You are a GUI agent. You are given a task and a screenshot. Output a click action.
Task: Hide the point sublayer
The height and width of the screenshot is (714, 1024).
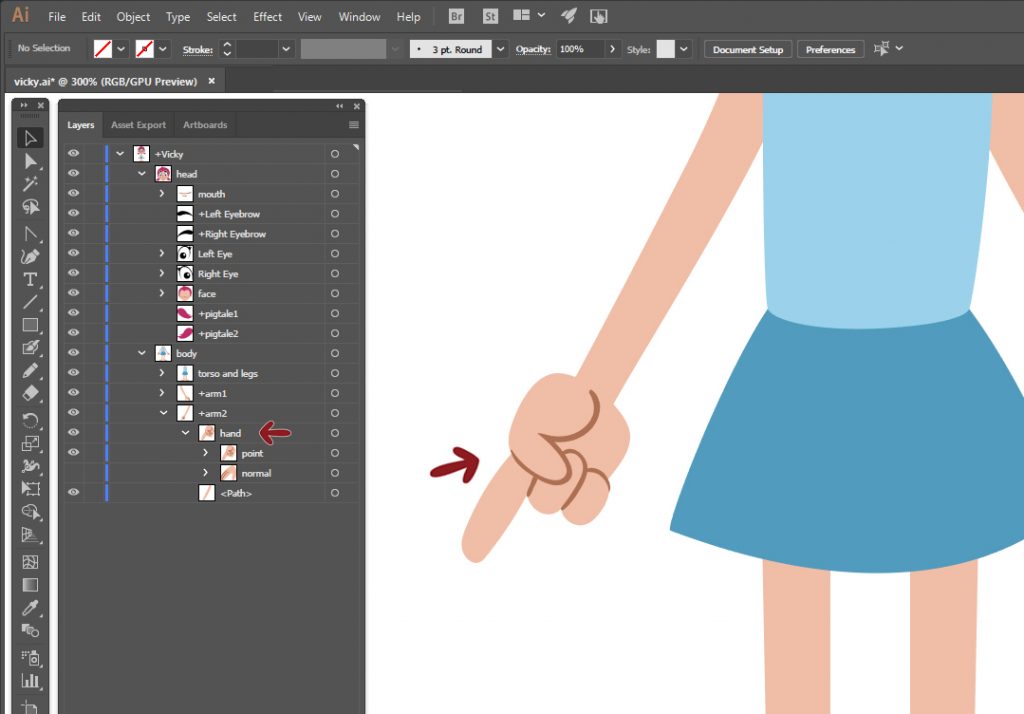pos(74,452)
